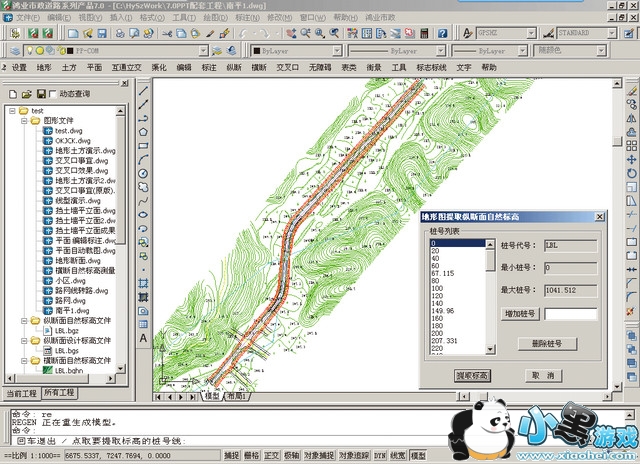The height and width of the screenshot is (464, 640).
Task: Collapse the 图形文件 tree folder
Action: click(23, 120)
